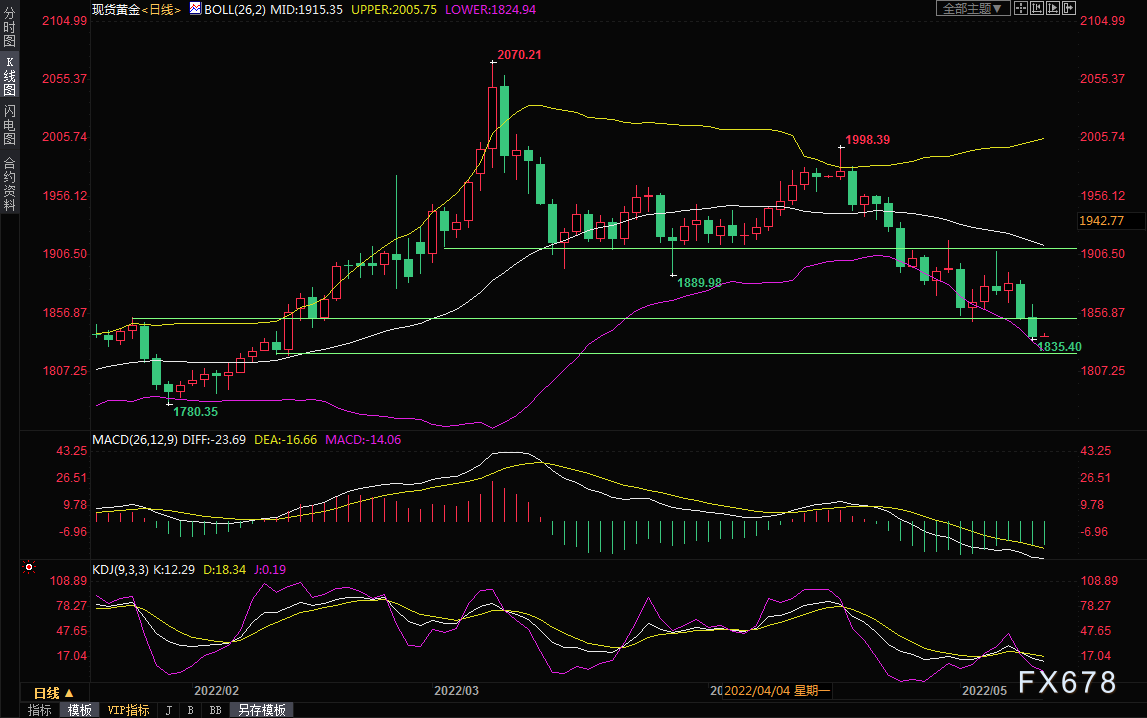Select the K线图 side tab

tap(10, 76)
